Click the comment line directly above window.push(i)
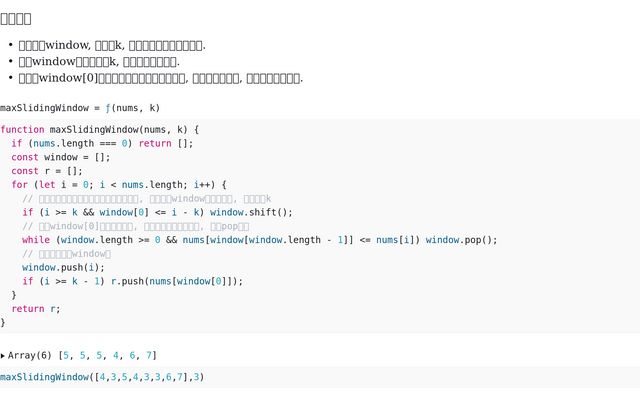 point(67,254)
